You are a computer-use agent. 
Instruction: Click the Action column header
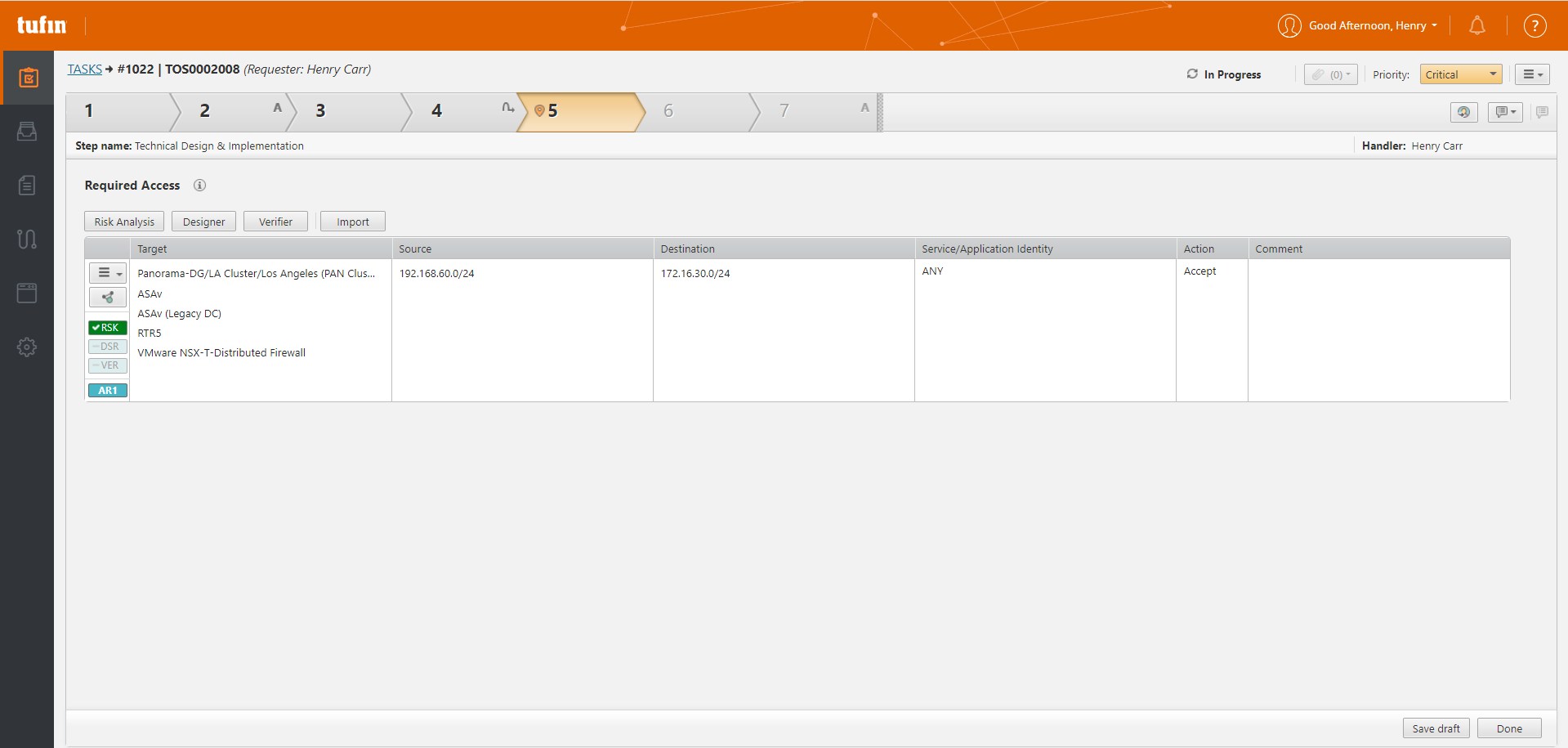tap(1212, 249)
